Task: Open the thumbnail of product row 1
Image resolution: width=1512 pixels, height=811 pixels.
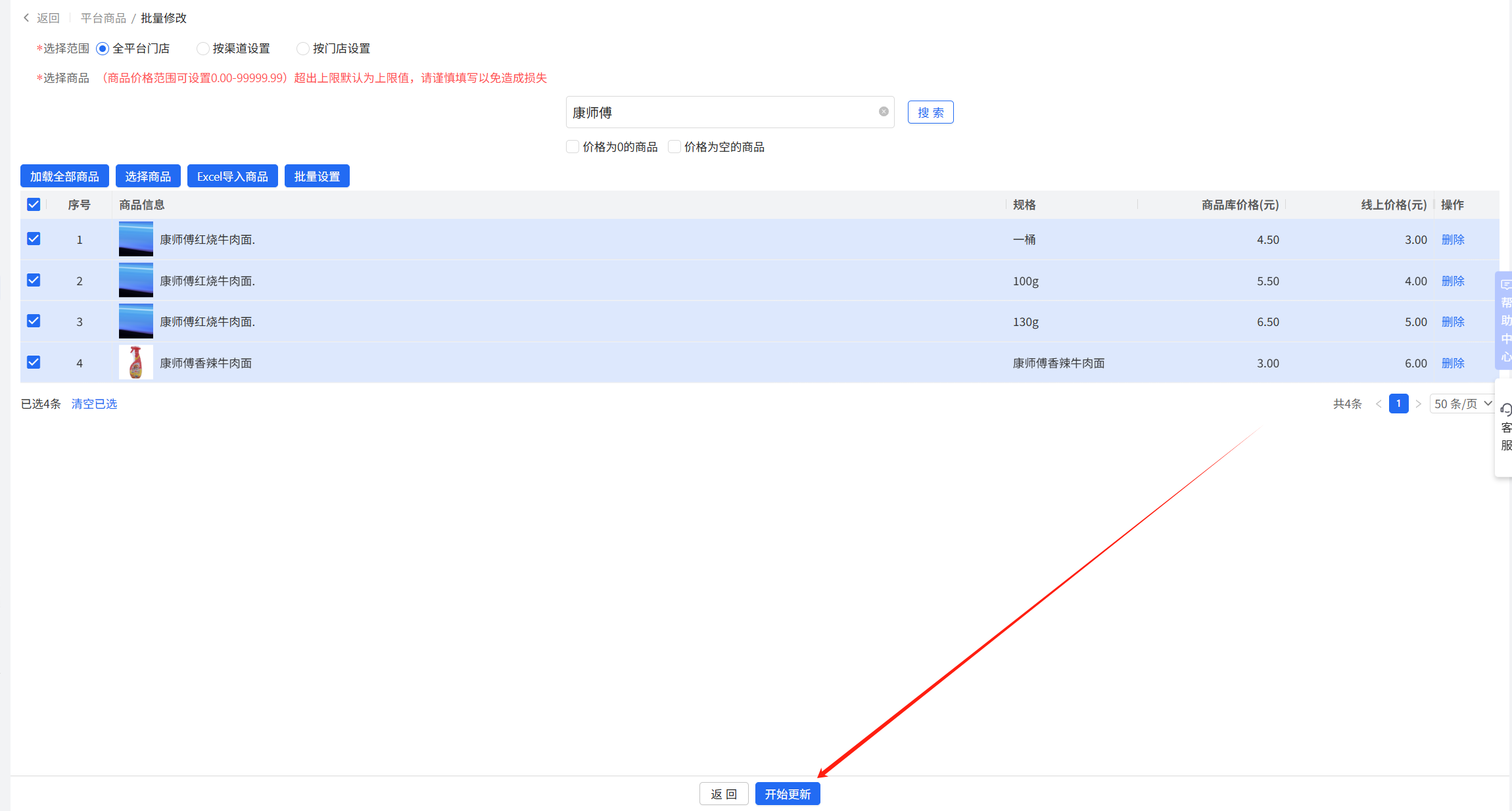Action: point(136,239)
